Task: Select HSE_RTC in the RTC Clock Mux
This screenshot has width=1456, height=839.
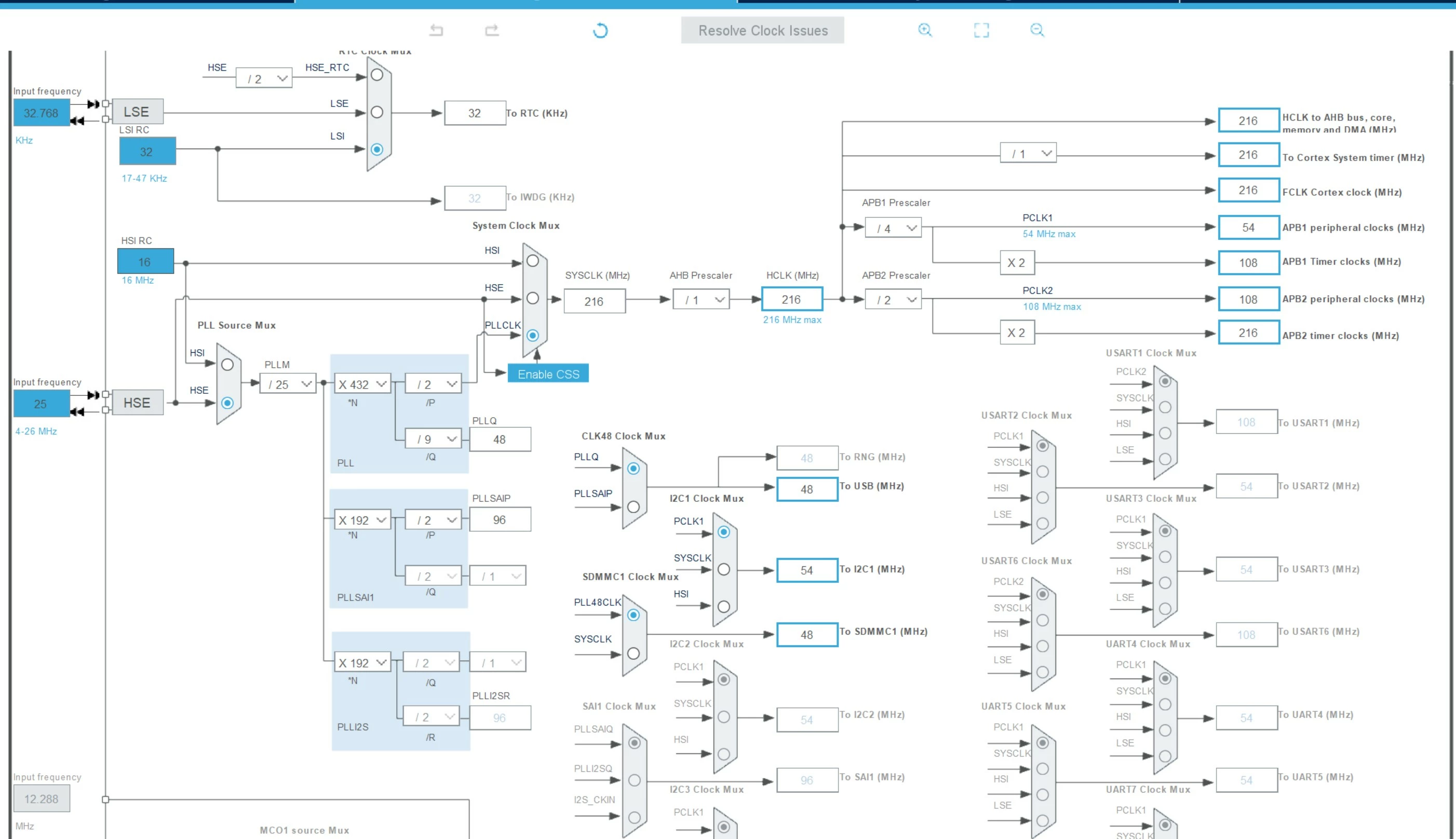Action: [x=378, y=75]
